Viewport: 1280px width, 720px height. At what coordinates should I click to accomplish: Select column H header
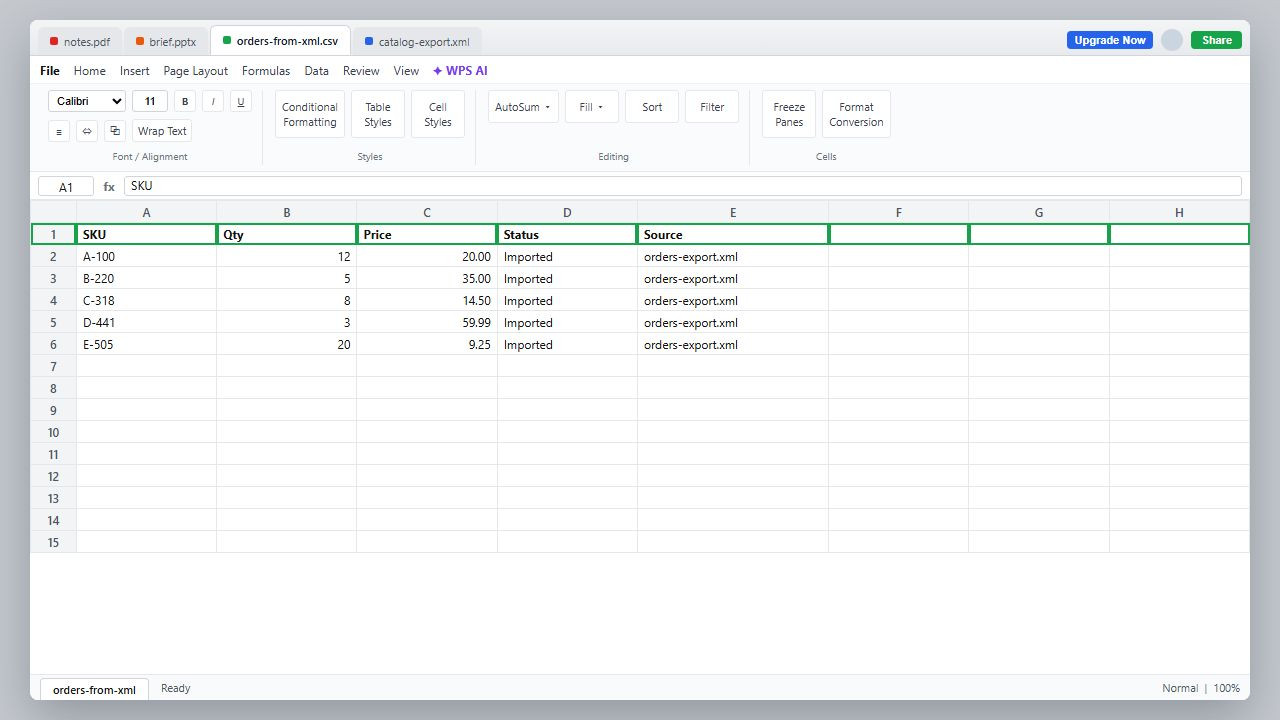[1179, 212]
